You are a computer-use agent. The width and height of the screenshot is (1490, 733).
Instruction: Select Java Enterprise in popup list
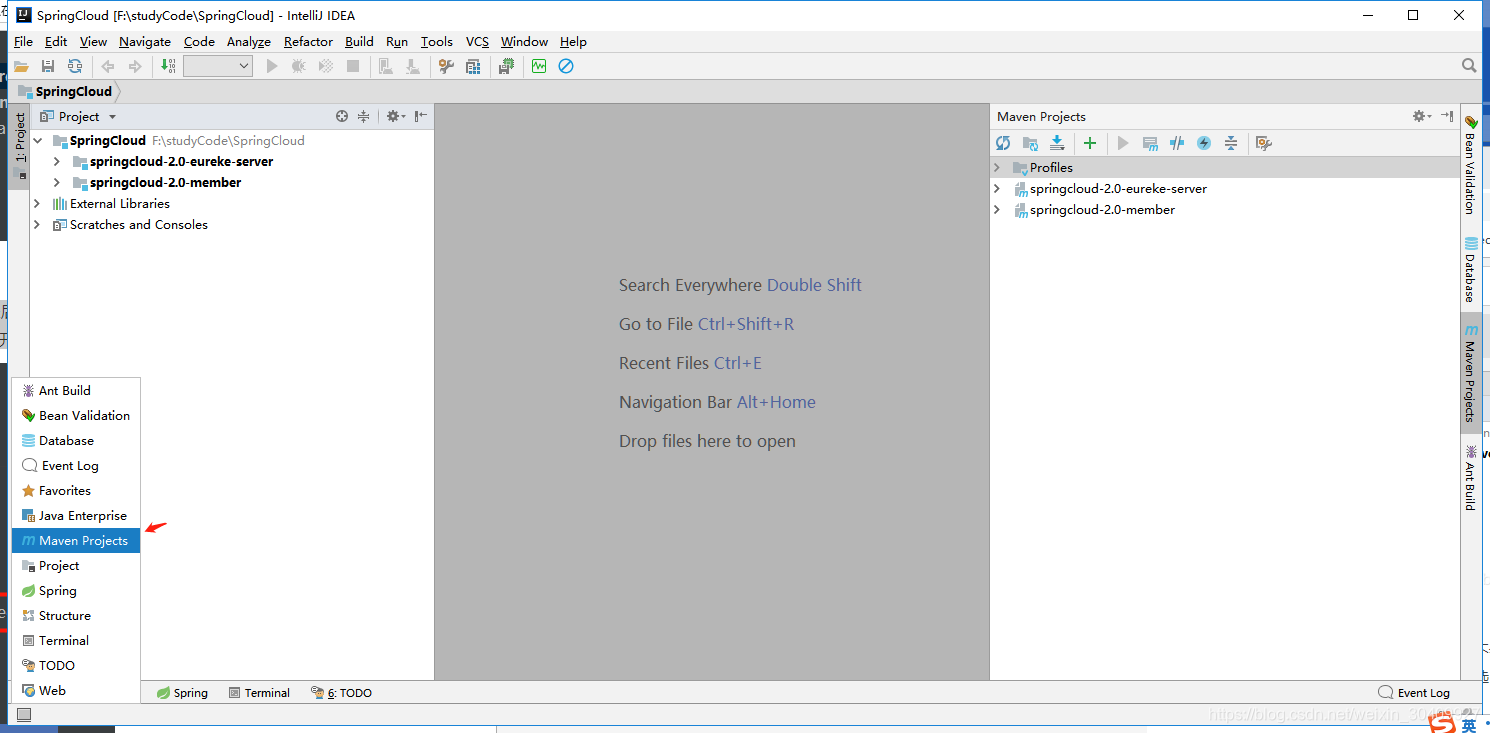(76, 515)
